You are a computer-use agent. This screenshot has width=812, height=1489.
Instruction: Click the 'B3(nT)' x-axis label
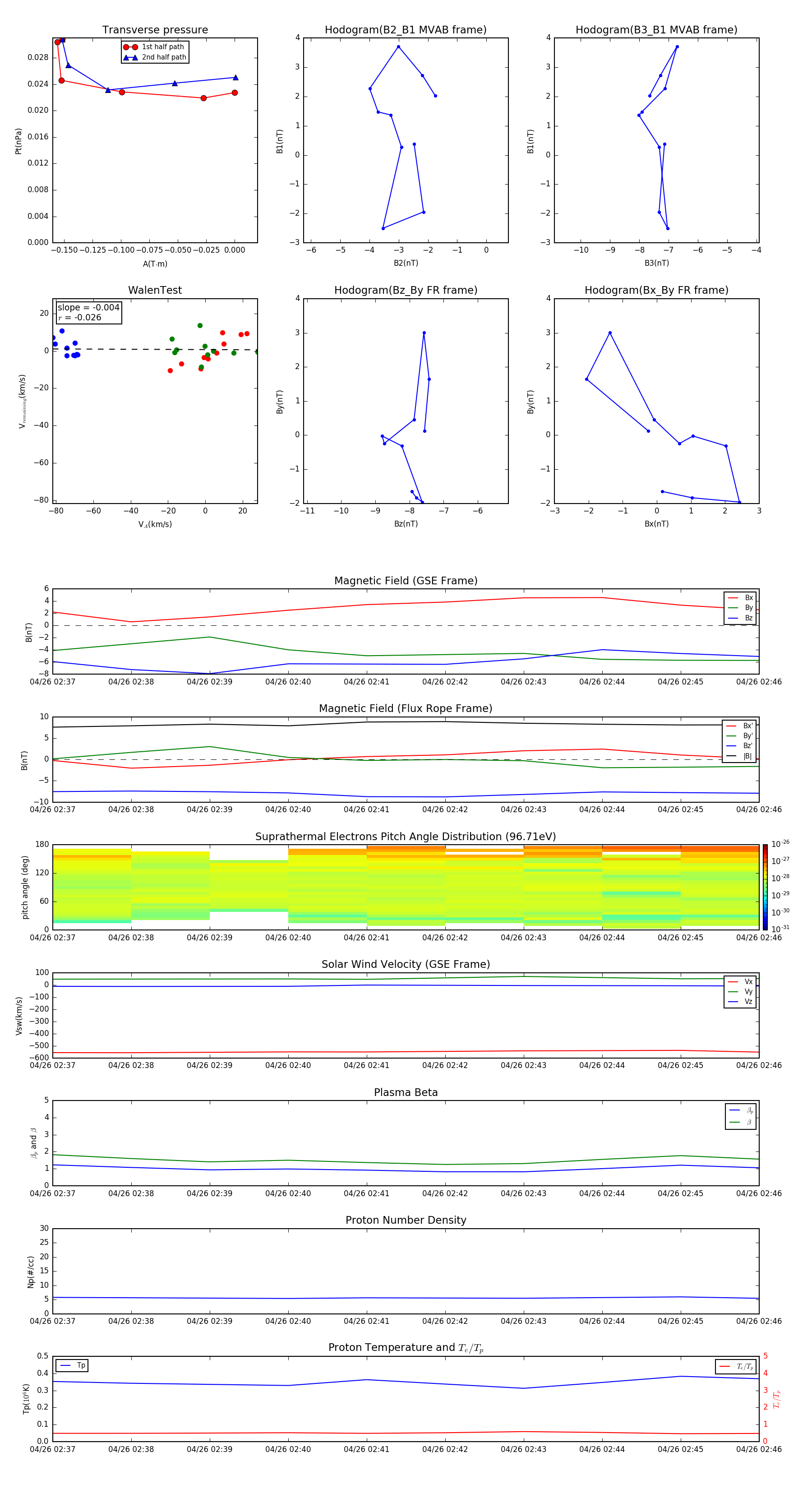click(656, 263)
